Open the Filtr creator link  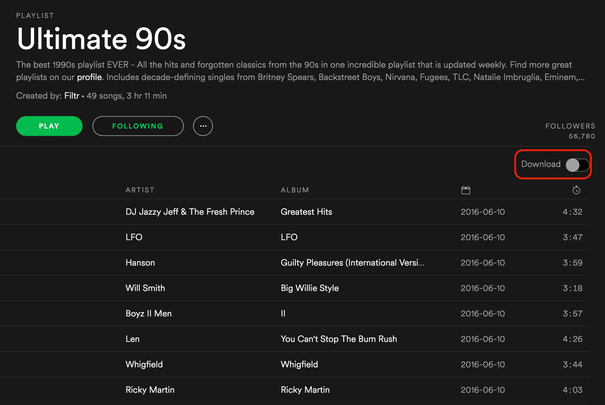72,96
